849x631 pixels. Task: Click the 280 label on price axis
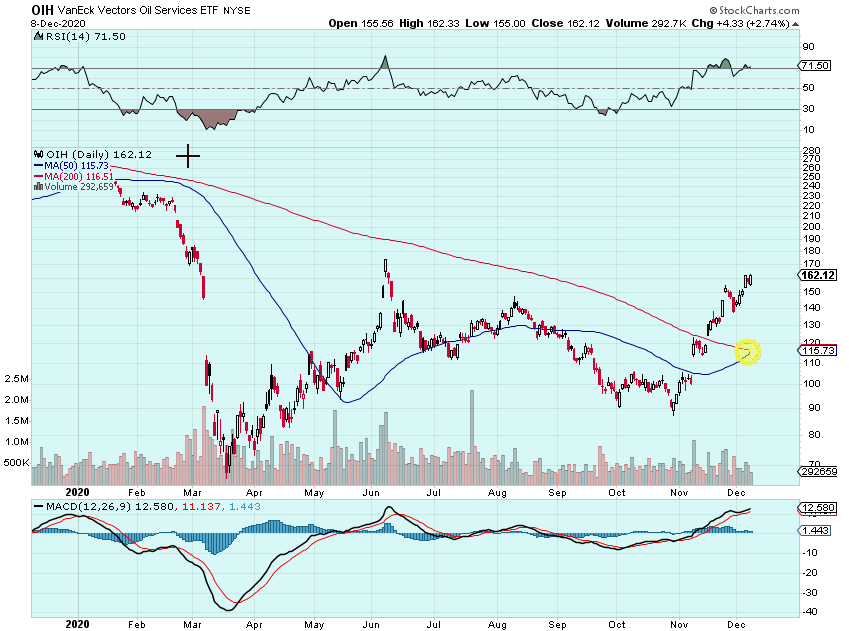pyautogui.click(x=811, y=151)
